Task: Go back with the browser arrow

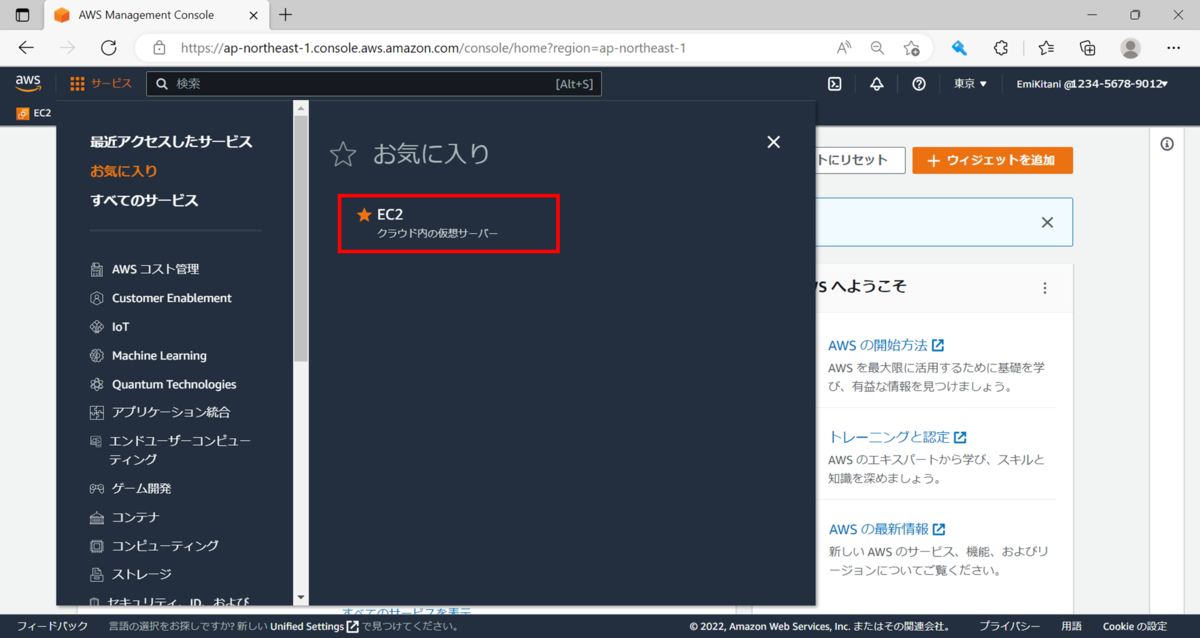Action: 26,48
